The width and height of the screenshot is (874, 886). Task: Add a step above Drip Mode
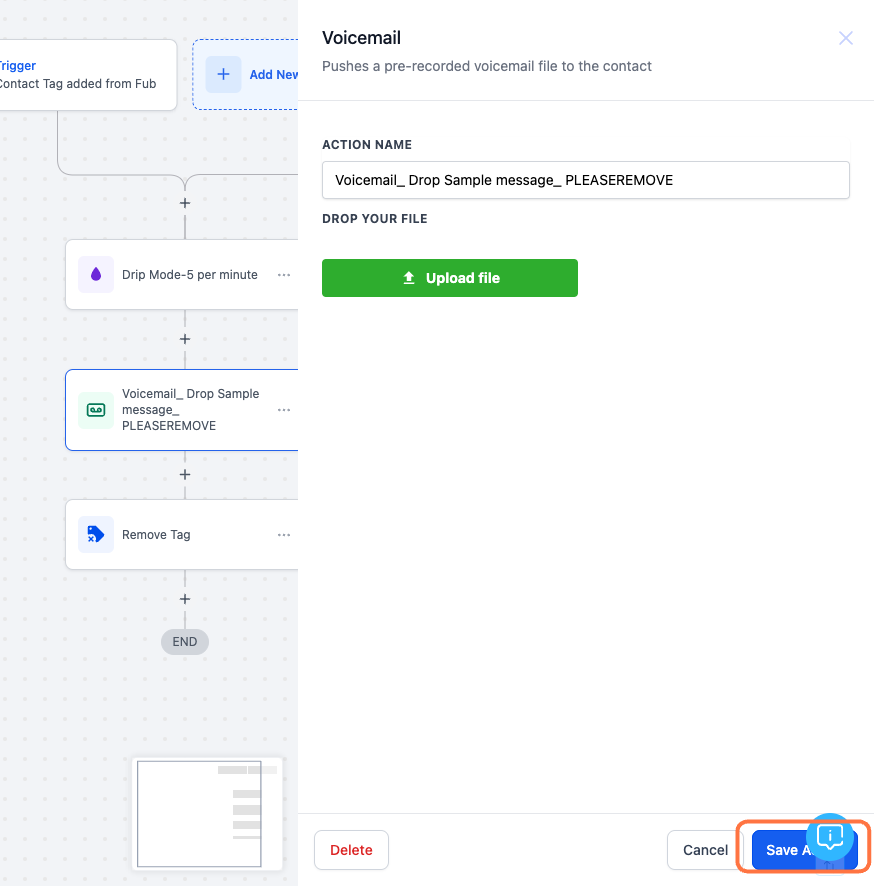[x=185, y=203]
